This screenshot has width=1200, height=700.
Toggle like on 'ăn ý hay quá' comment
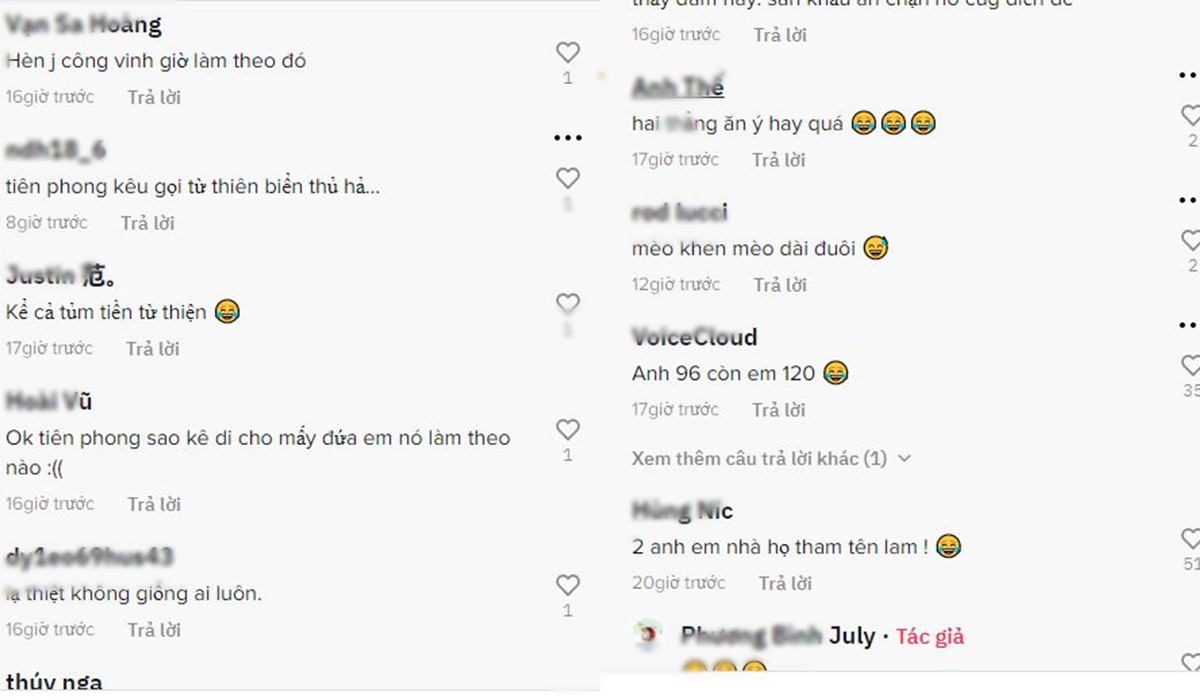tap(1190, 115)
